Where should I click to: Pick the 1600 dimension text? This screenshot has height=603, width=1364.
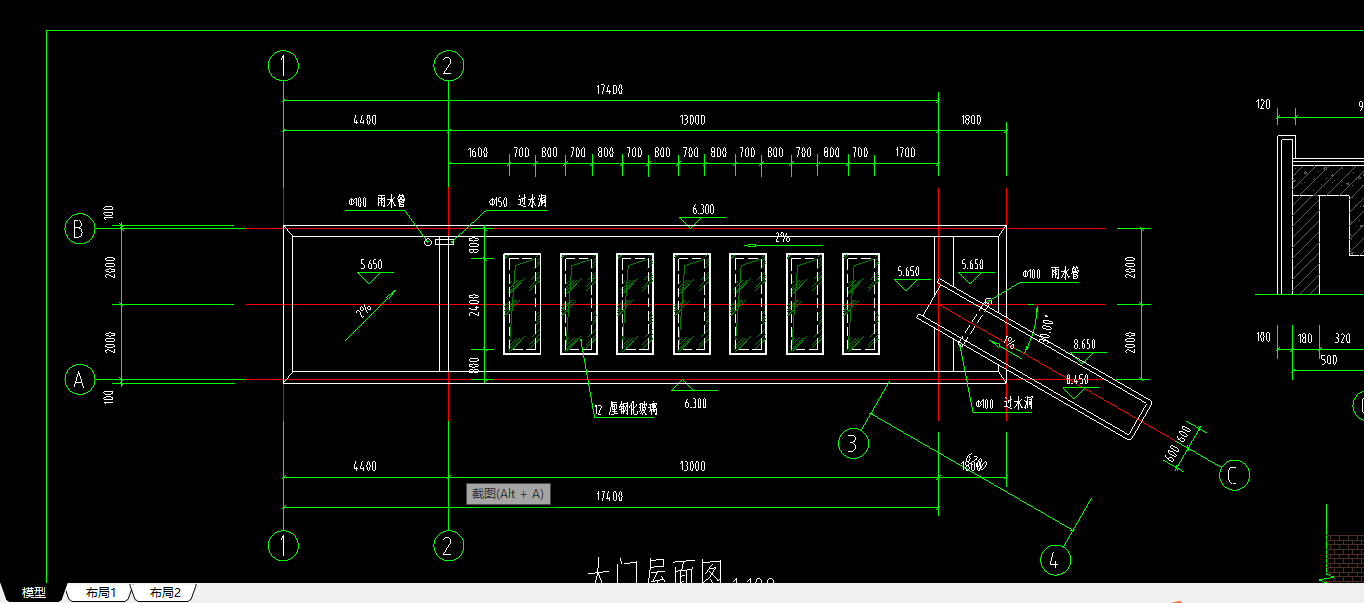(x=478, y=153)
